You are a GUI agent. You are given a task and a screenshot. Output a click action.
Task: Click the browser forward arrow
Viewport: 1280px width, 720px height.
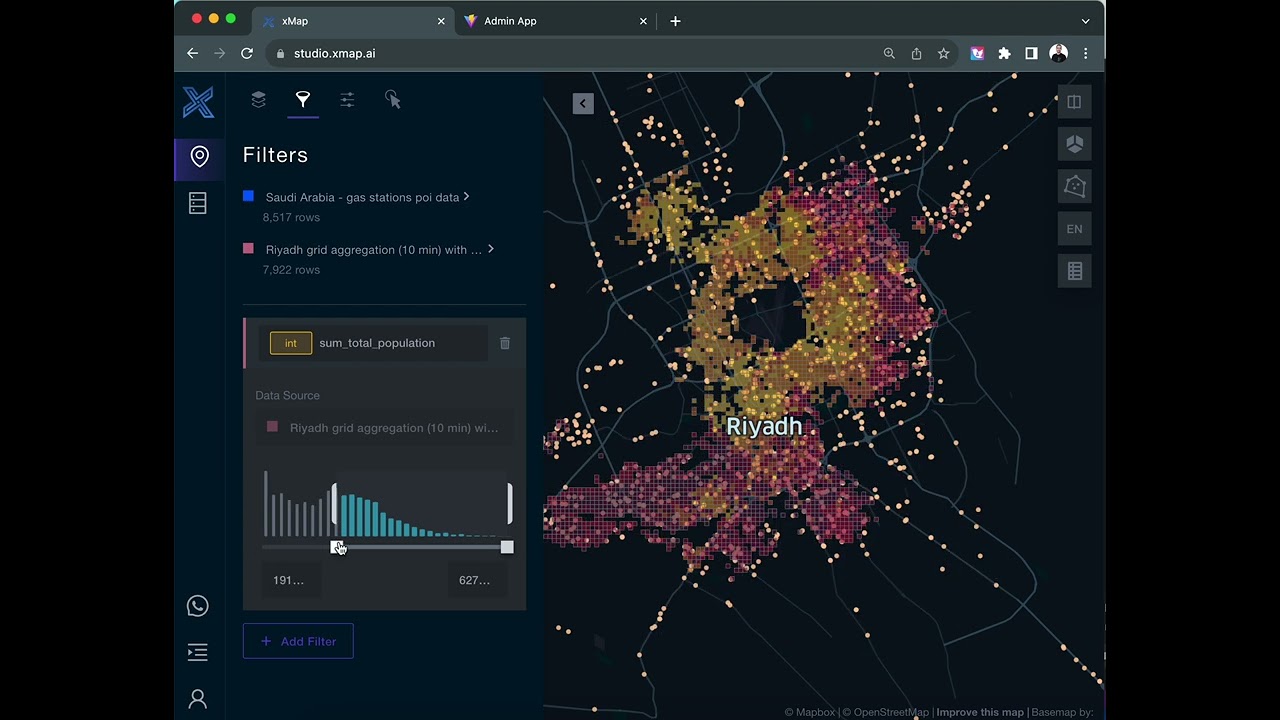pos(220,53)
